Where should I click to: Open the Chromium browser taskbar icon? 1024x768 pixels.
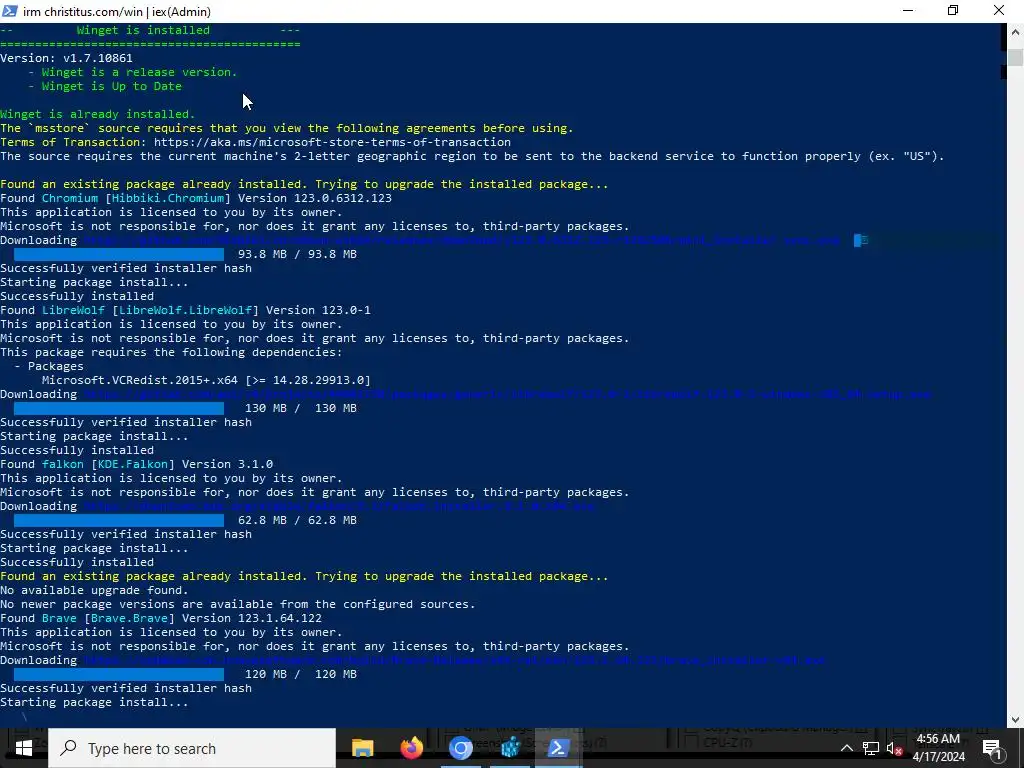(460, 748)
